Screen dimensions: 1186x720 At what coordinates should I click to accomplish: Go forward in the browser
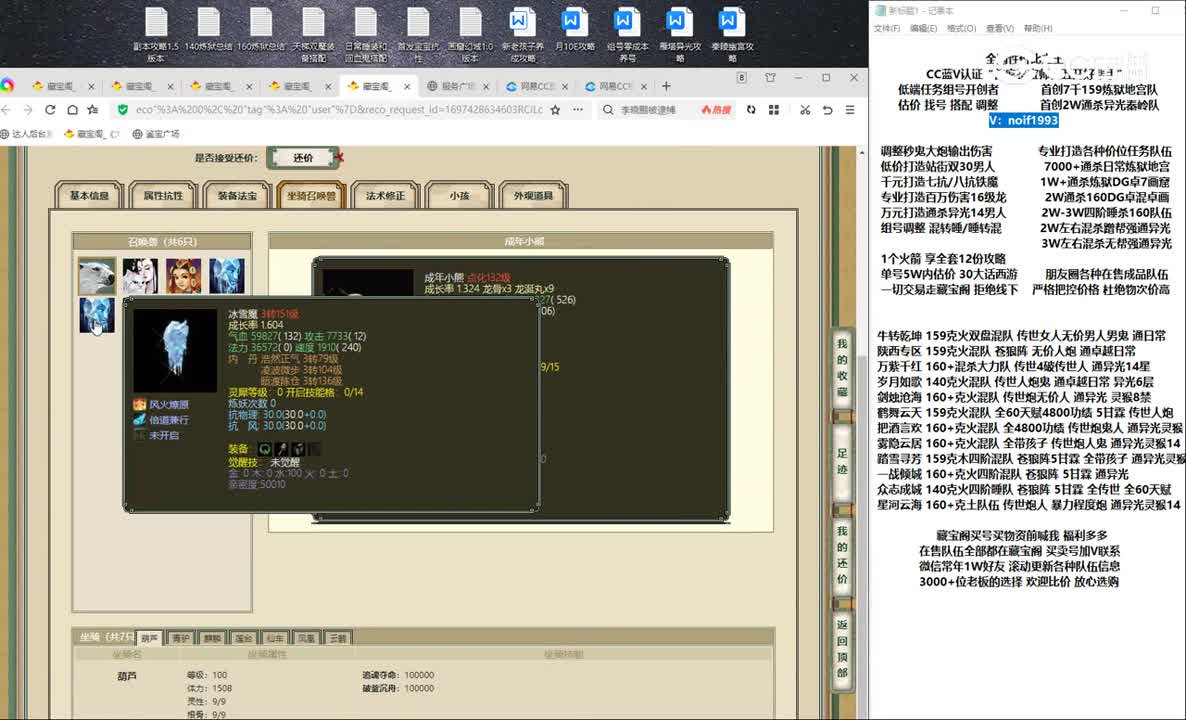28,110
